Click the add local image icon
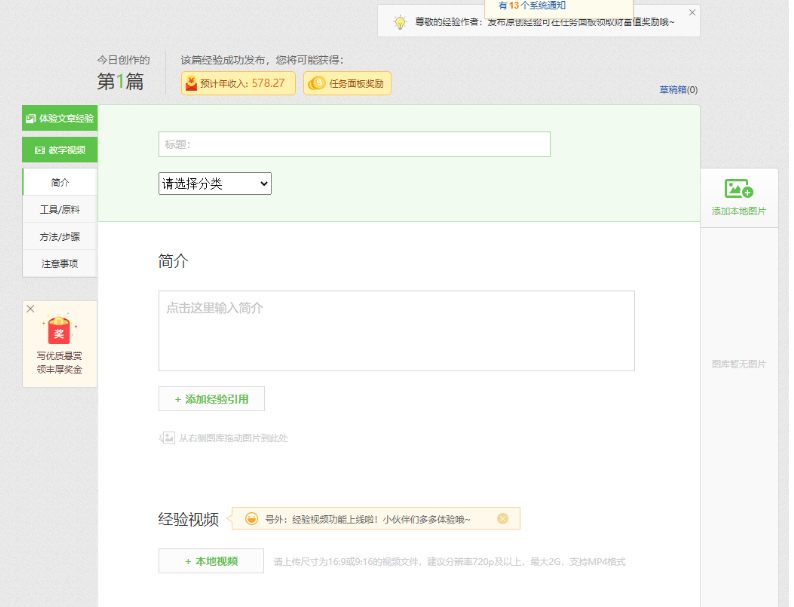This screenshot has height=607, width=794. (739, 189)
